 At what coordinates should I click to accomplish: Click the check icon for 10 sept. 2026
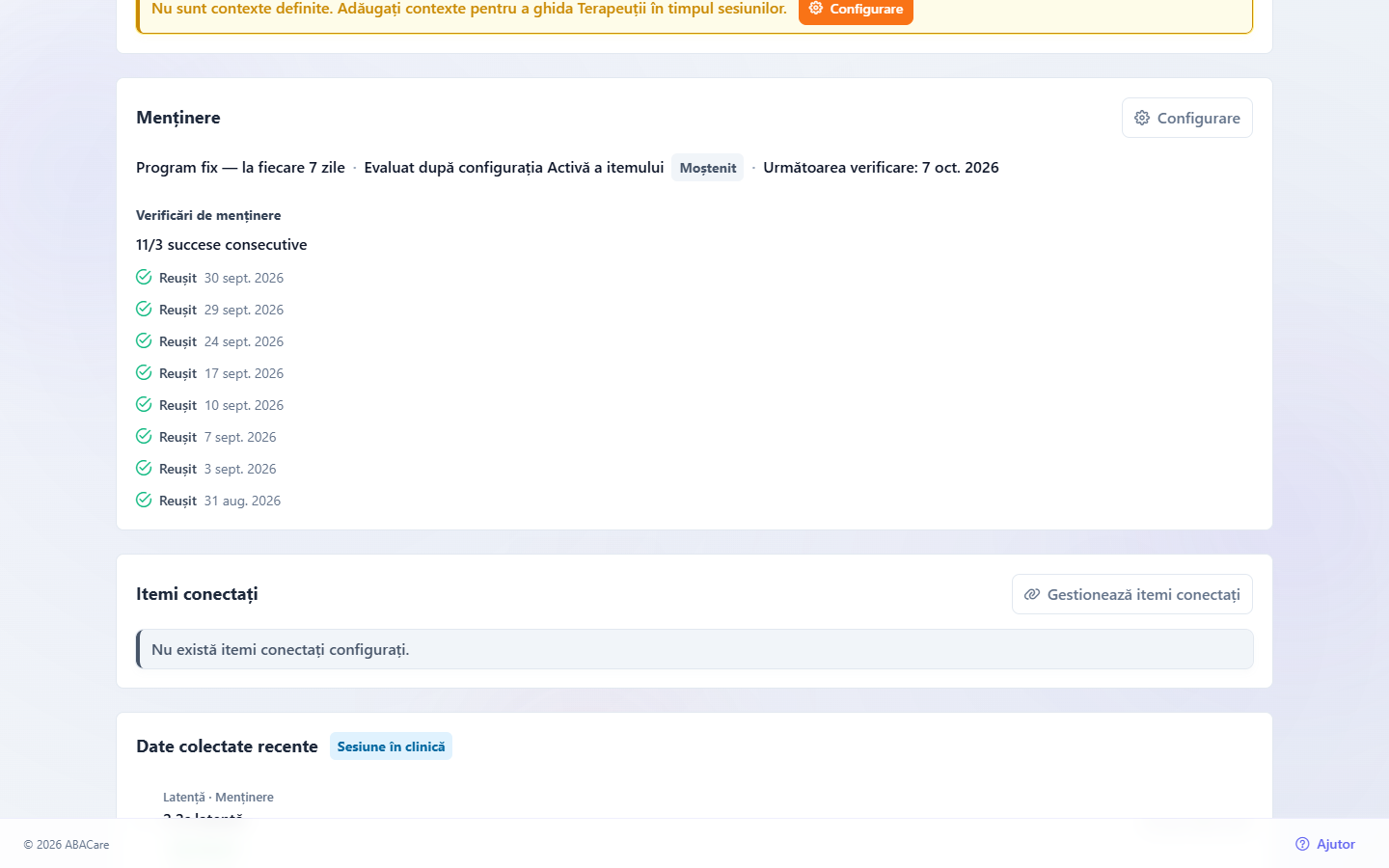pos(144,404)
